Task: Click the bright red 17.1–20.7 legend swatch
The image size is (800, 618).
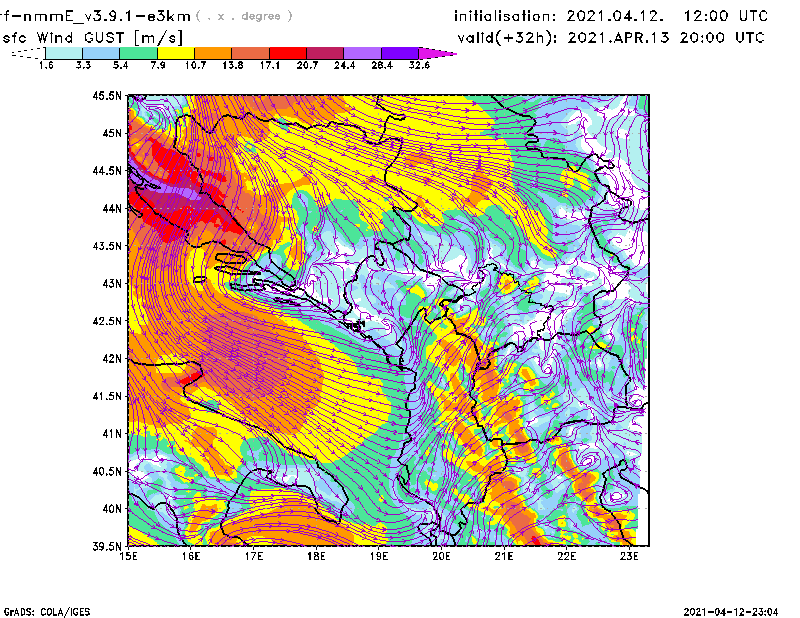Action: [x=288, y=53]
